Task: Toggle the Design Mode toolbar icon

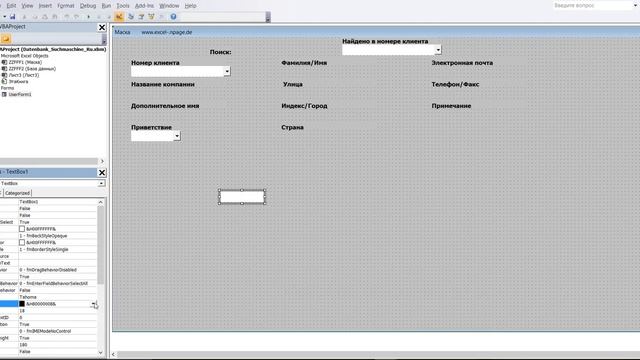Action: (x=119, y=17)
